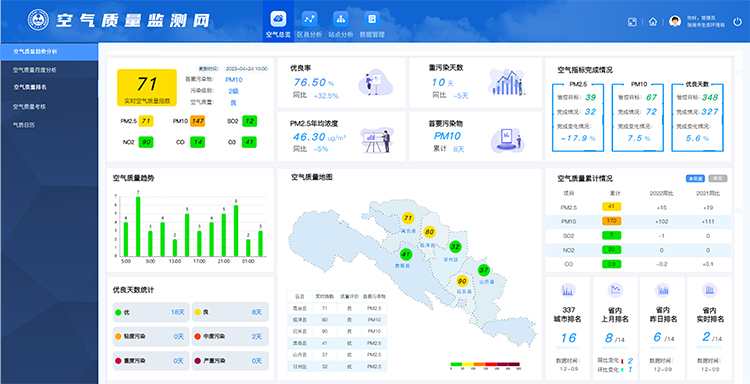Click the 2021同比 column header
Viewport: 750px width, 384px height.
coord(708,194)
